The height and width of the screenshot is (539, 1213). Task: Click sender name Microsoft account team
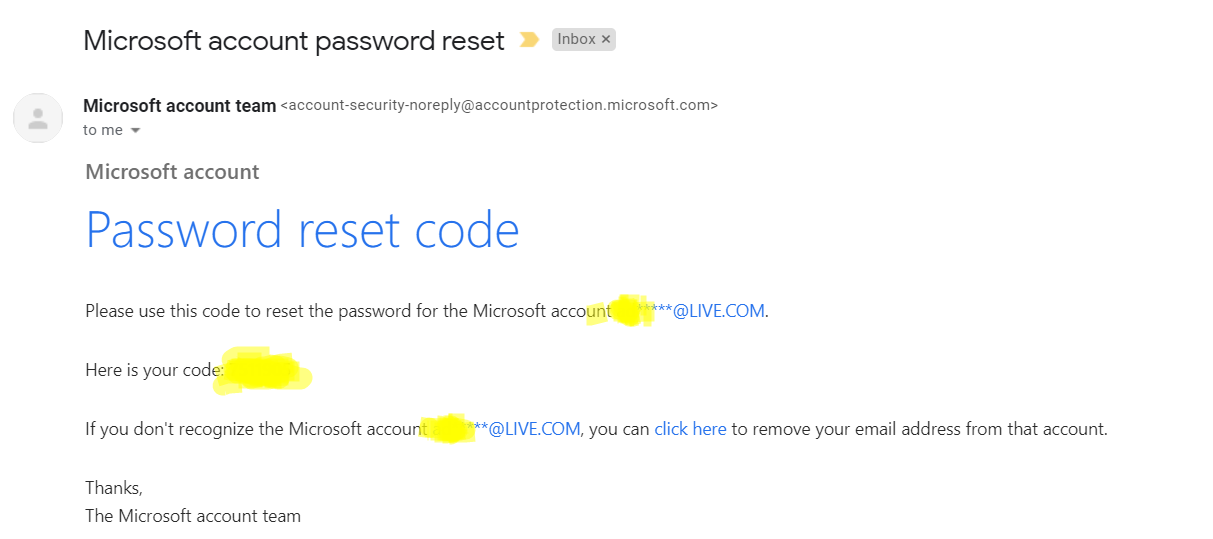point(179,106)
